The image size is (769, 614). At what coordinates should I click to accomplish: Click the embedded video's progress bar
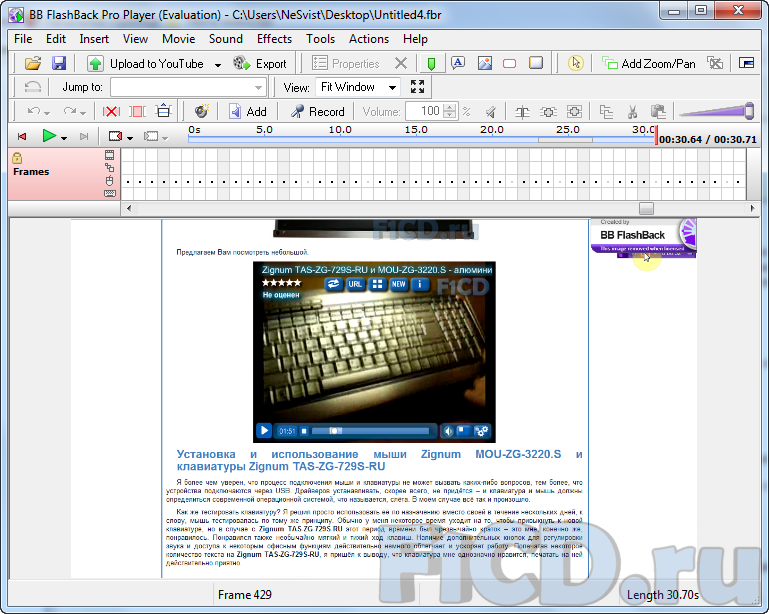370,431
